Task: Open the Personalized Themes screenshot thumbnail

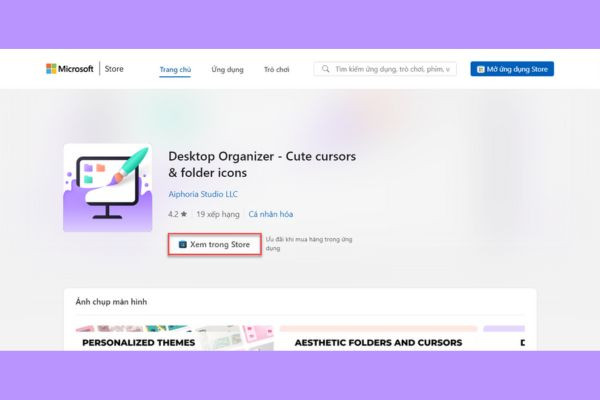Action: pyautogui.click(x=174, y=338)
